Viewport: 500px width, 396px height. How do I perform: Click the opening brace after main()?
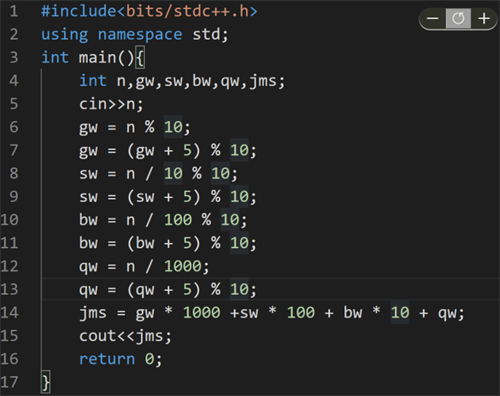[140, 58]
